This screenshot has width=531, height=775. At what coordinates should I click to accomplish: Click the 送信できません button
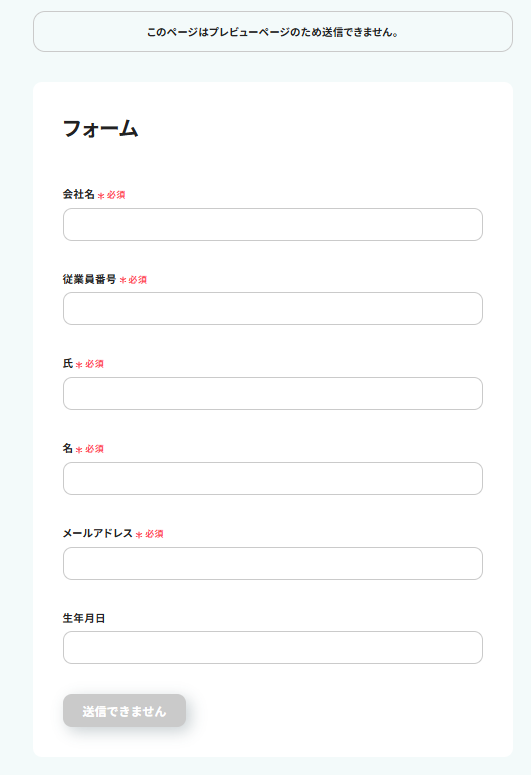click(x=125, y=711)
